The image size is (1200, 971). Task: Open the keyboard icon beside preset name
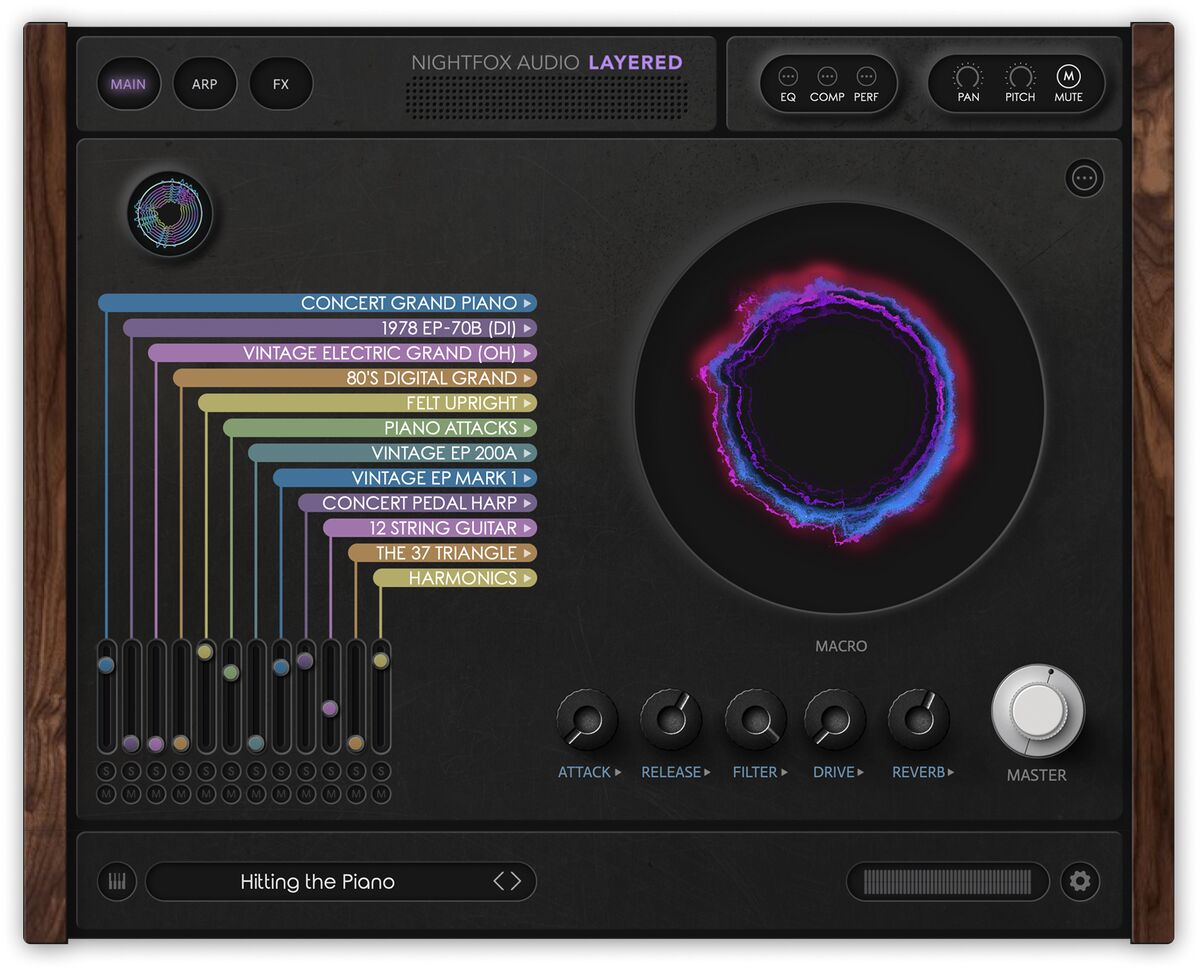[x=117, y=882]
